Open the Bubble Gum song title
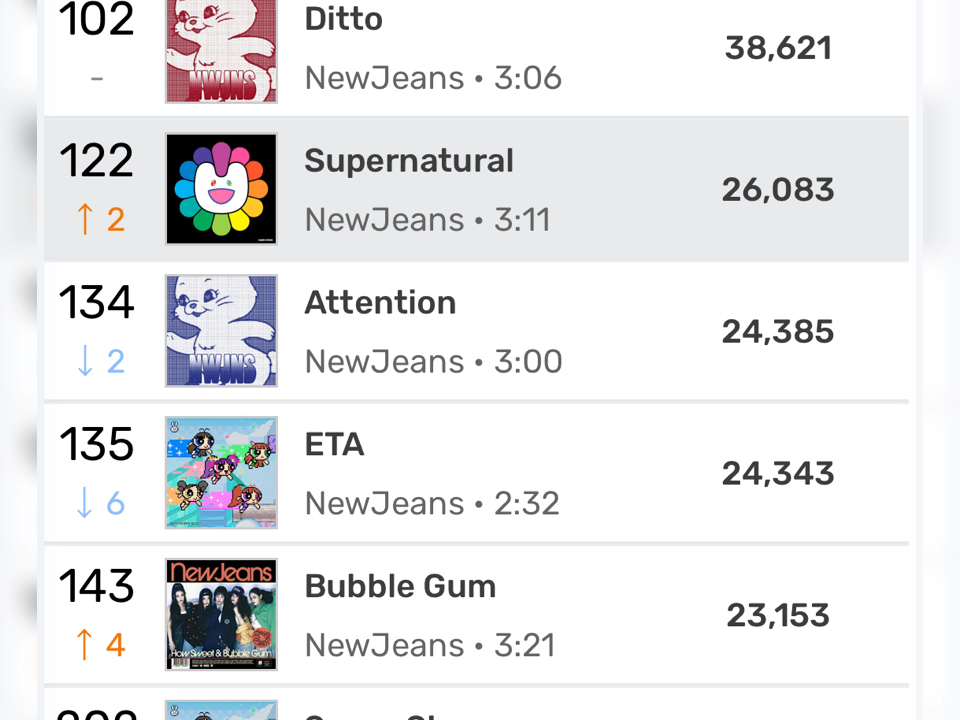The height and width of the screenshot is (720, 960). (400, 586)
